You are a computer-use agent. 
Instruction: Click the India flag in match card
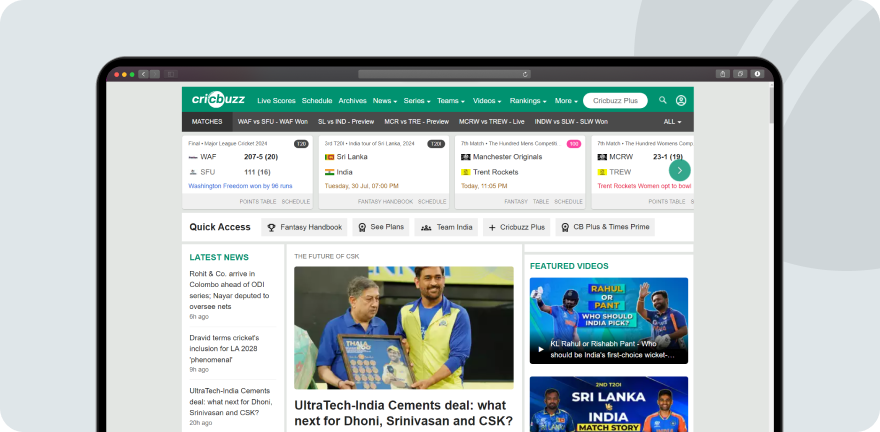[x=329, y=172]
